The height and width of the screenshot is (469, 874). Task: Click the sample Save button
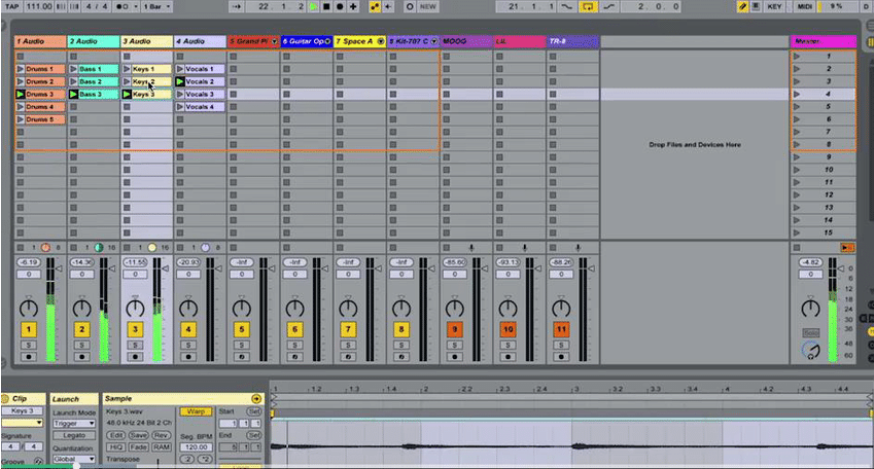[139, 435]
